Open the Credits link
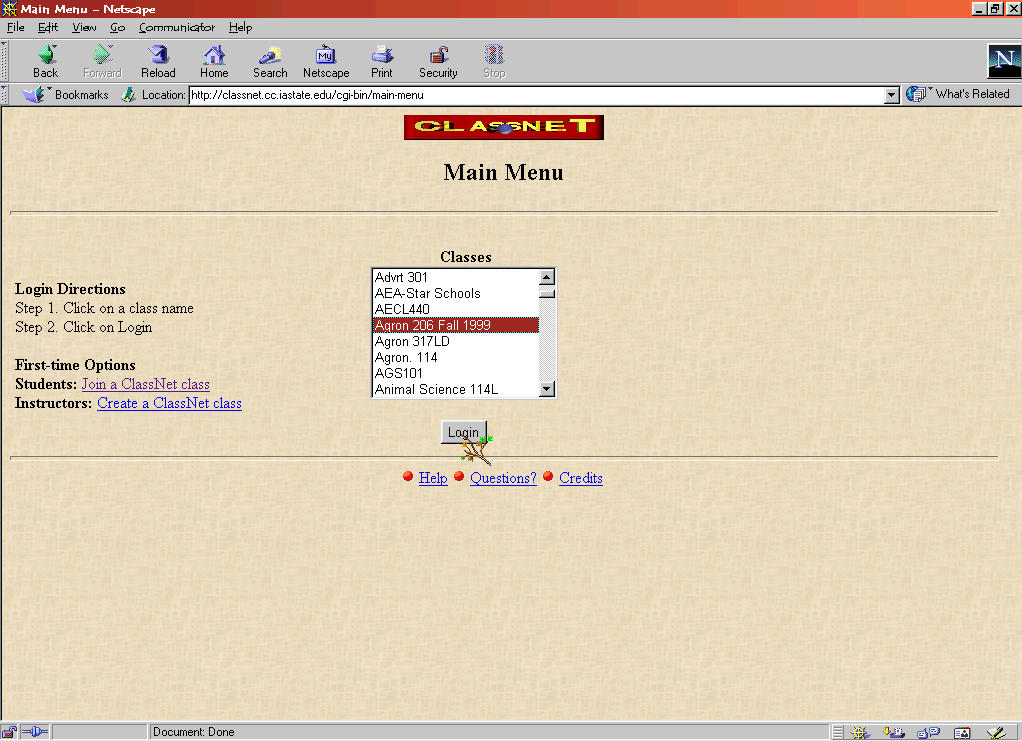 tap(581, 478)
